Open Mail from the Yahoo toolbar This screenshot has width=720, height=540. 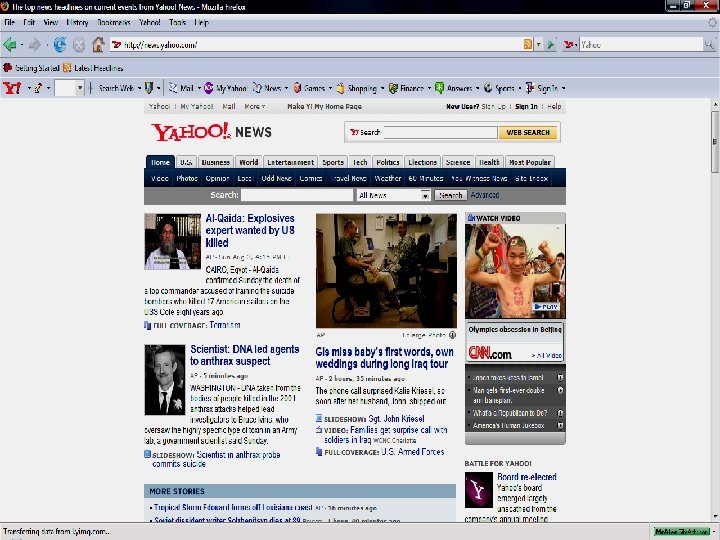coord(181,88)
